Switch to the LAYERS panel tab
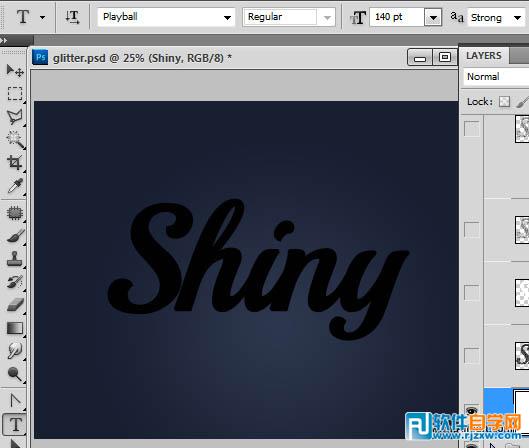 [484, 56]
